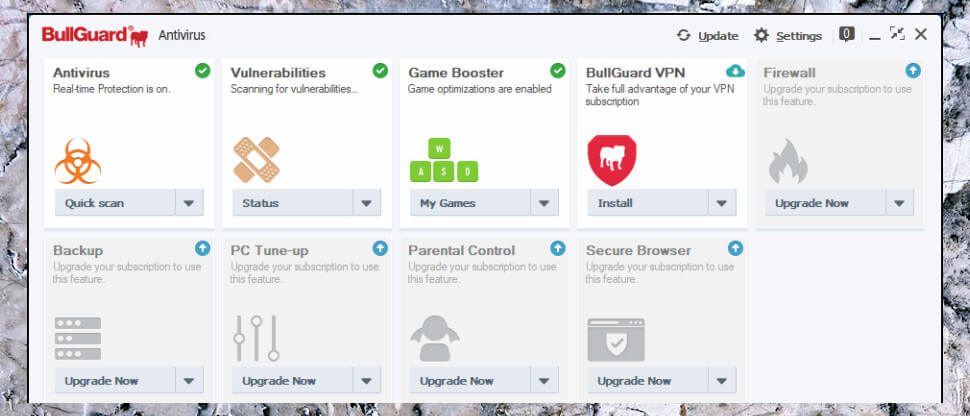The width and height of the screenshot is (970, 416).
Task: Click the VPN cloud download badge
Action: (x=735, y=71)
